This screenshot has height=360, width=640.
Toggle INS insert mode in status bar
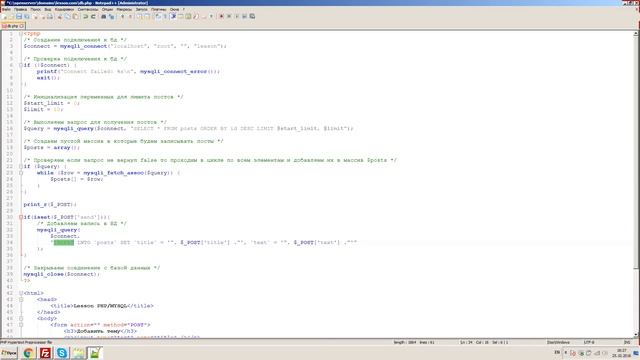pos(627,342)
